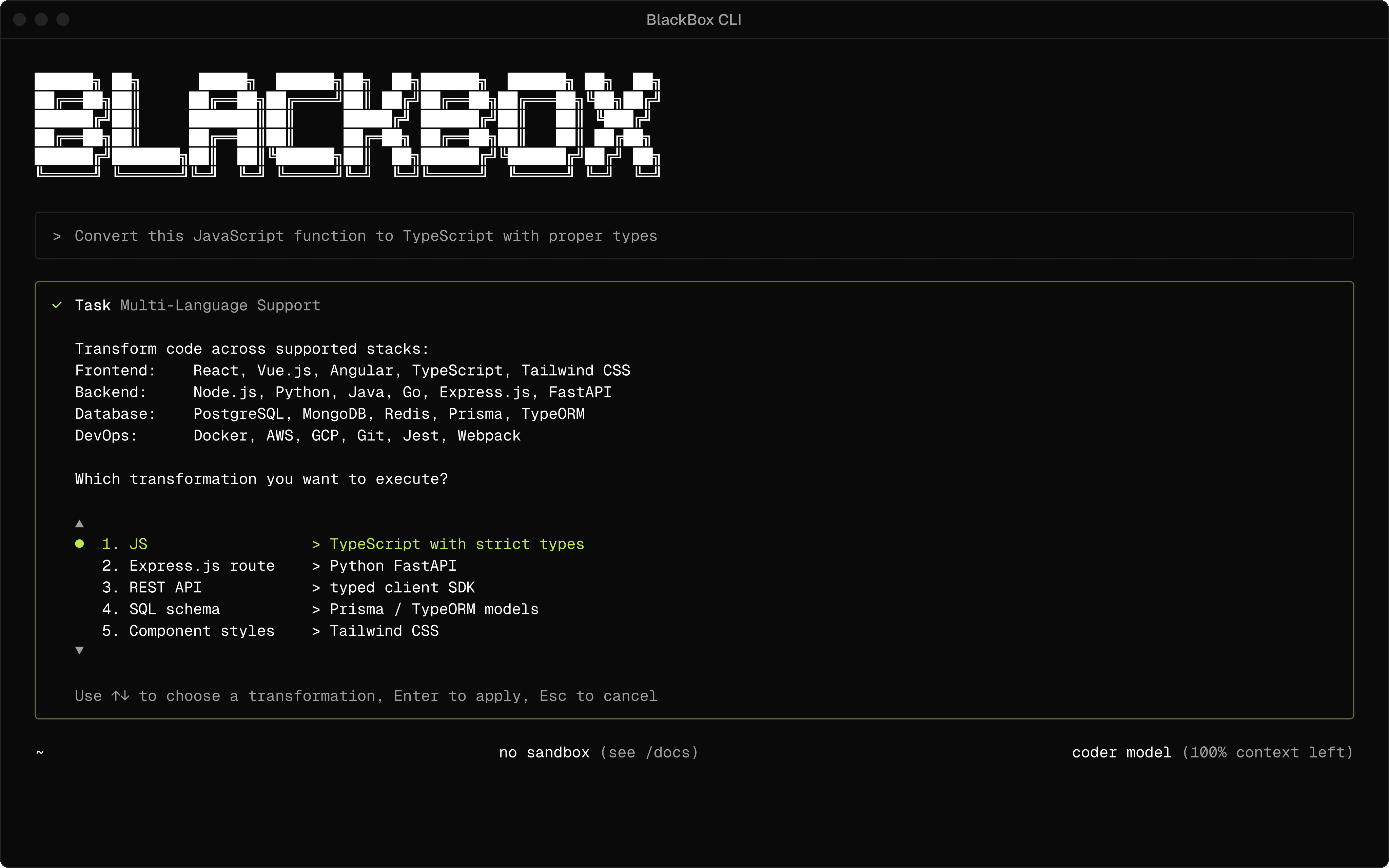Click the prompt chevron in the input box
The height and width of the screenshot is (868, 1389).
coord(57,236)
